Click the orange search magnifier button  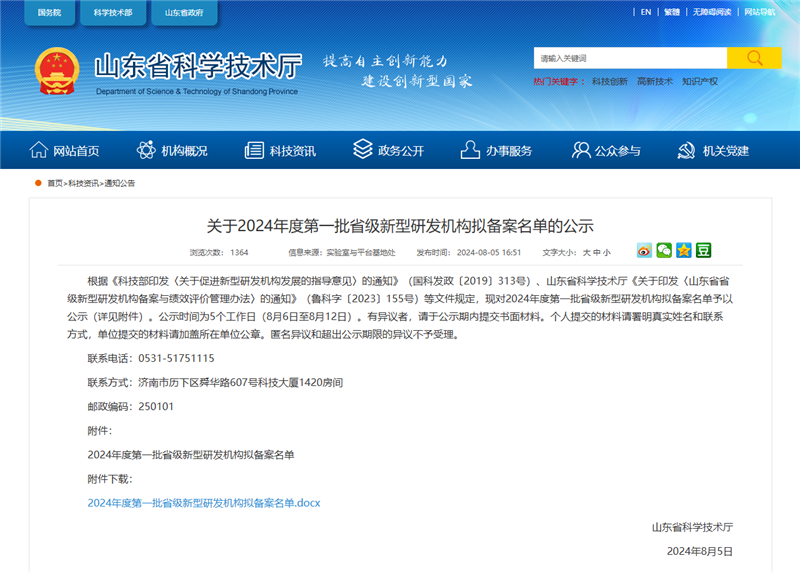(754, 58)
